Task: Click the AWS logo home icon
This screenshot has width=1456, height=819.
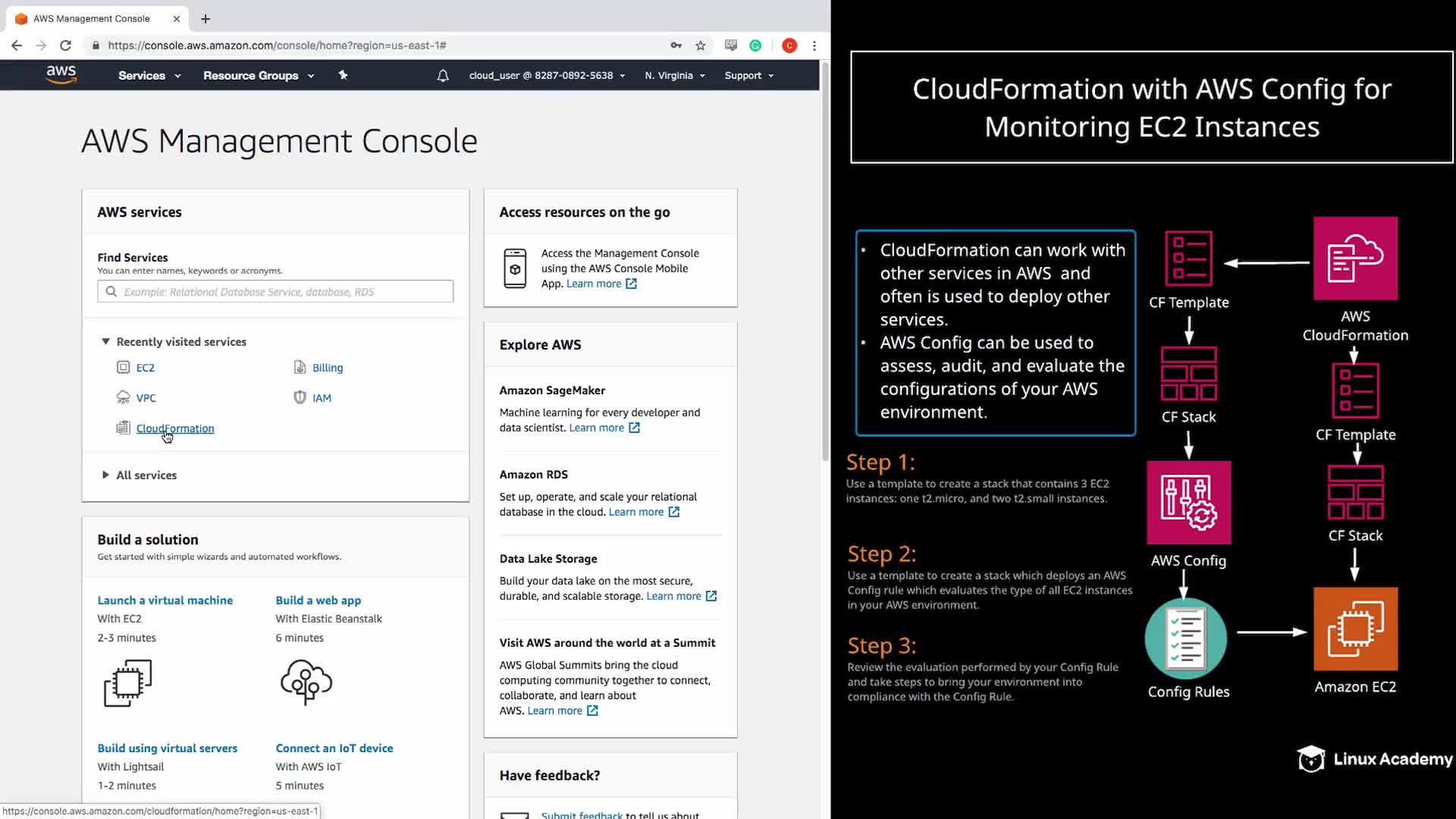Action: (x=61, y=74)
